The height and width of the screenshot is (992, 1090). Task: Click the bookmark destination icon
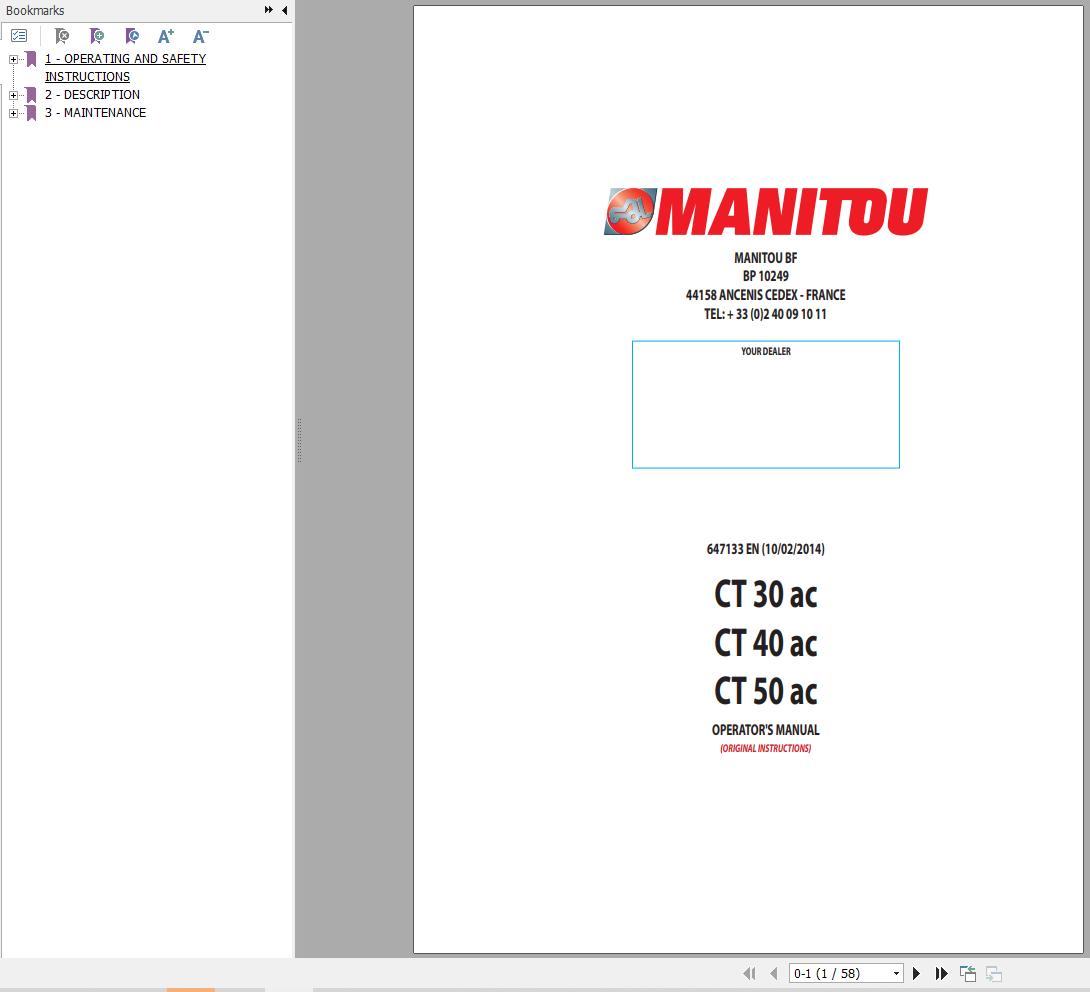tap(132, 36)
